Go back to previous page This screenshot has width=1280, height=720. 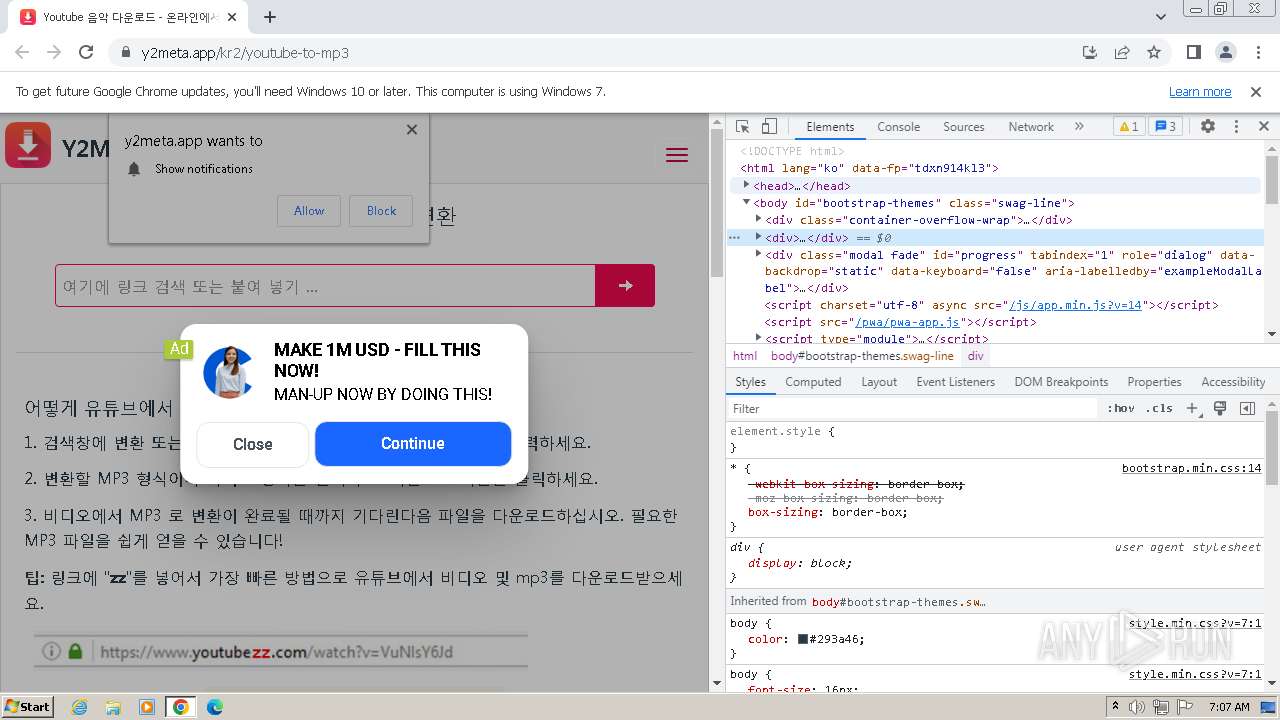click(x=22, y=52)
